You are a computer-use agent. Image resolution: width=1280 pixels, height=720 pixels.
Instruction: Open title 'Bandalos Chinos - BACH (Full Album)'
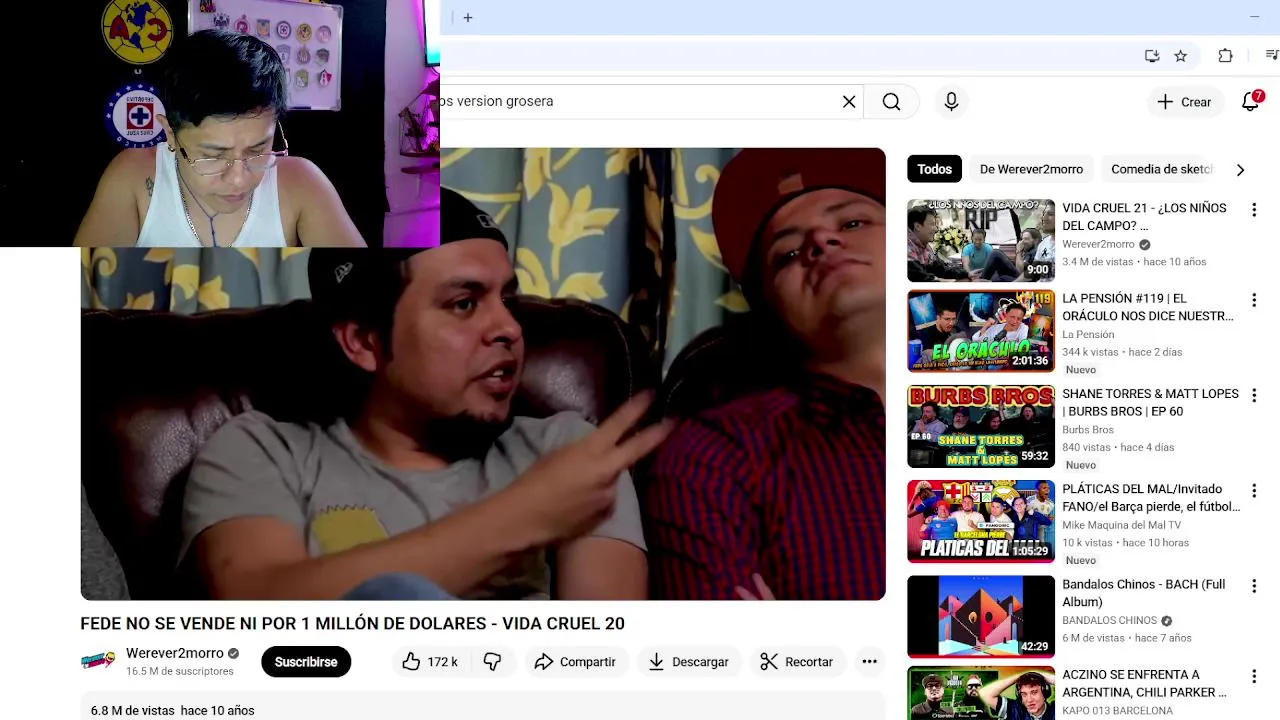coord(1143,593)
